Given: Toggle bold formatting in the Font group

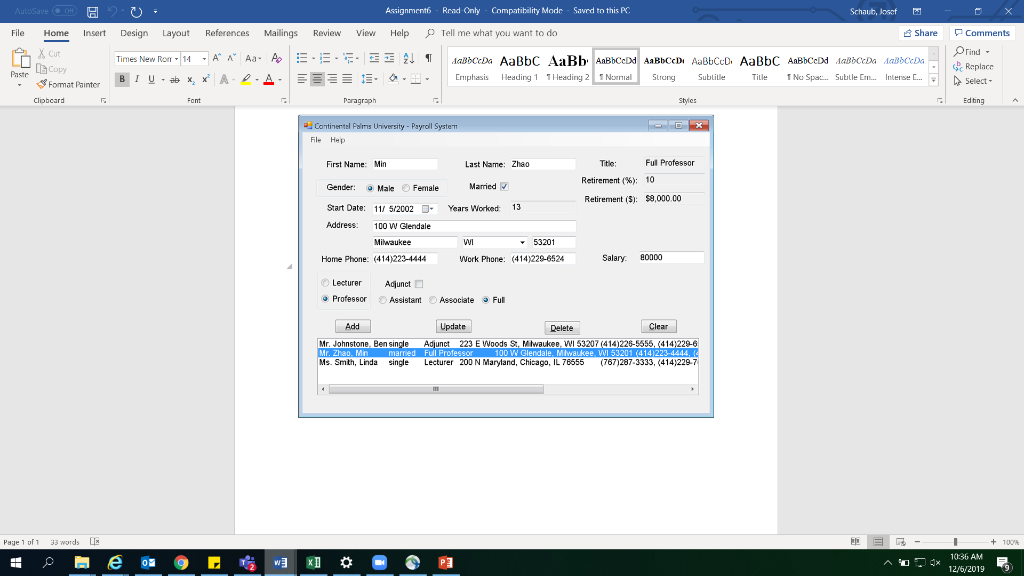Looking at the screenshot, I should coord(120,79).
